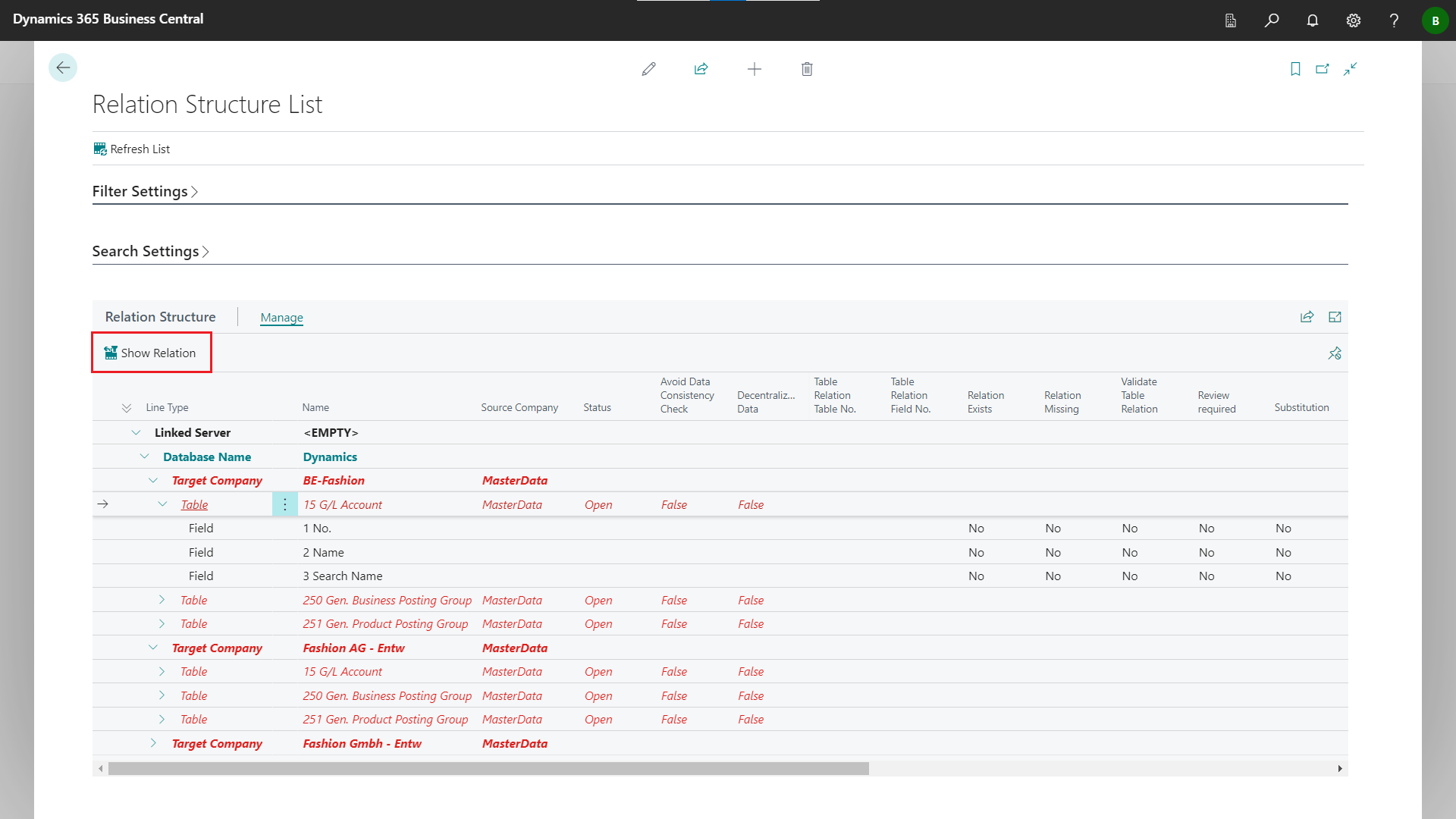Viewport: 1456px width, 819px height.
Task: Click the Source Company column header
Action: click(x=519, y=408)
